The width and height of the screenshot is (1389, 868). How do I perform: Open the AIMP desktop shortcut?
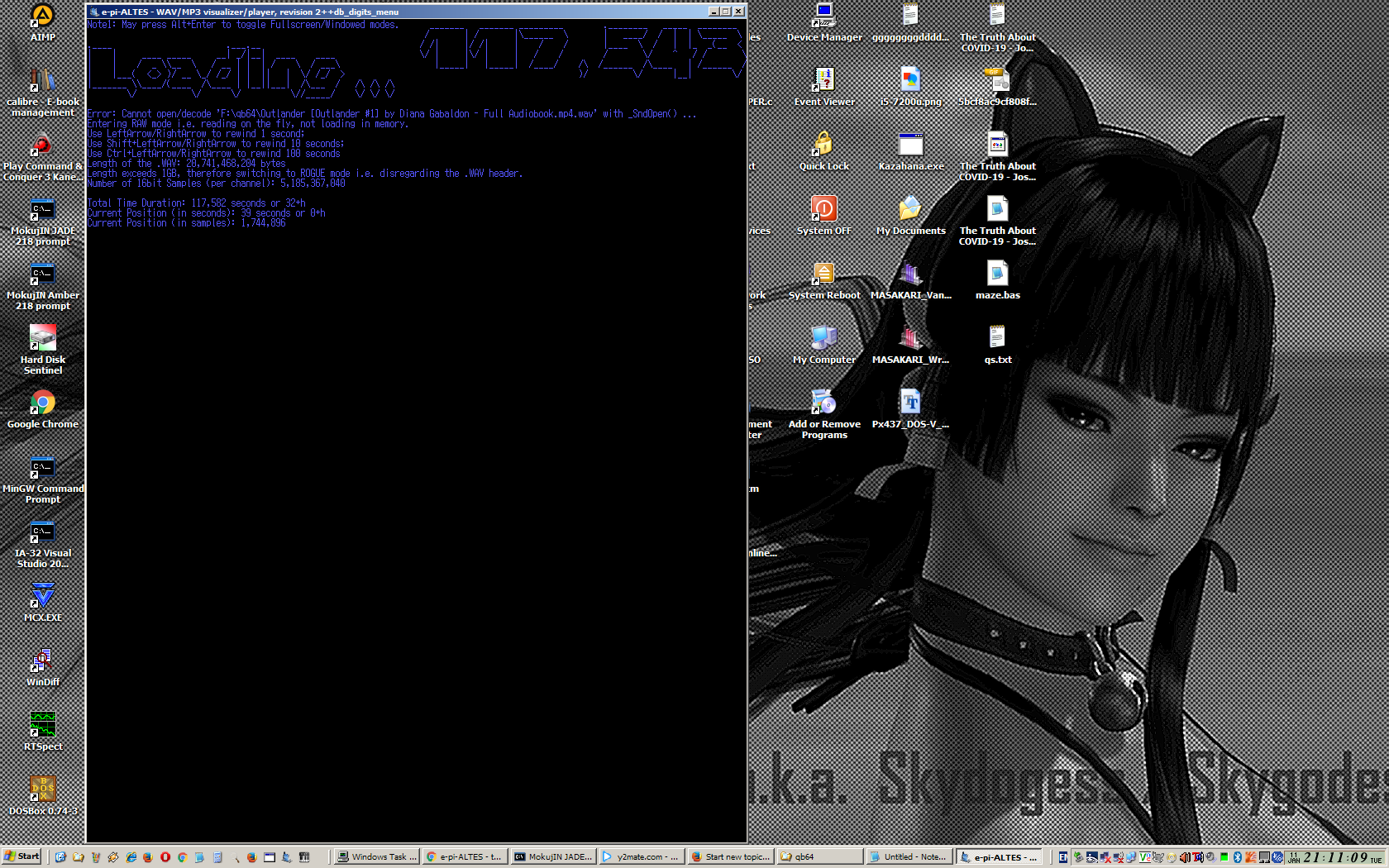pyautogui.click(x=42, y=21)
